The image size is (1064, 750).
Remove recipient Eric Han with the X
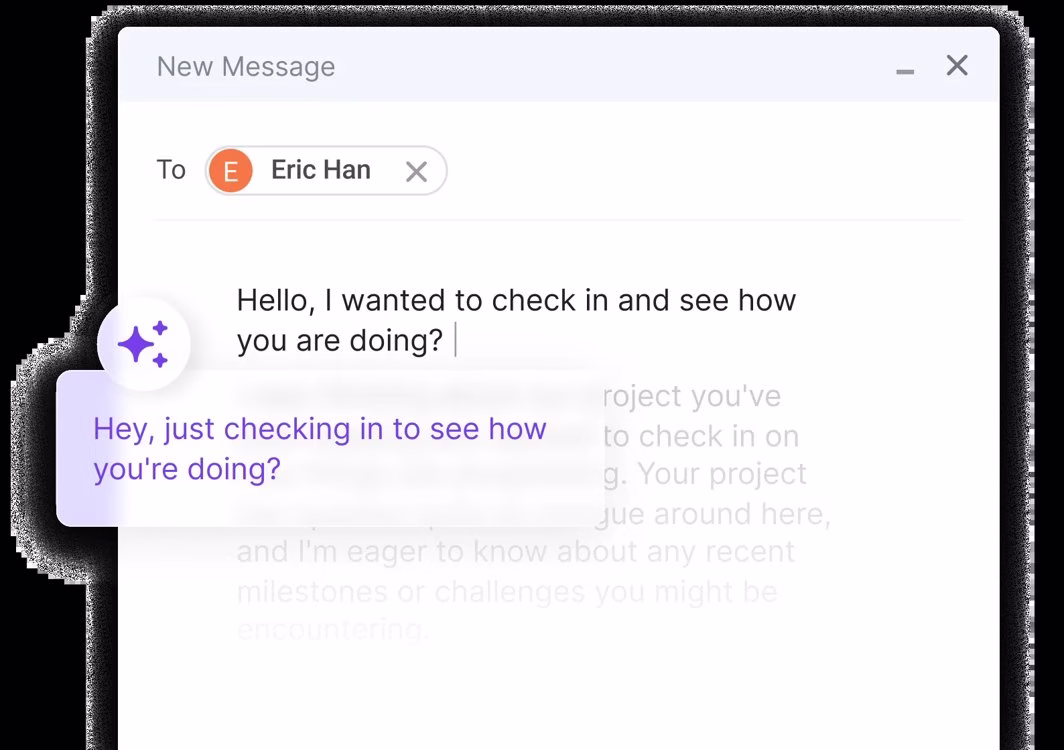[417, 172]
